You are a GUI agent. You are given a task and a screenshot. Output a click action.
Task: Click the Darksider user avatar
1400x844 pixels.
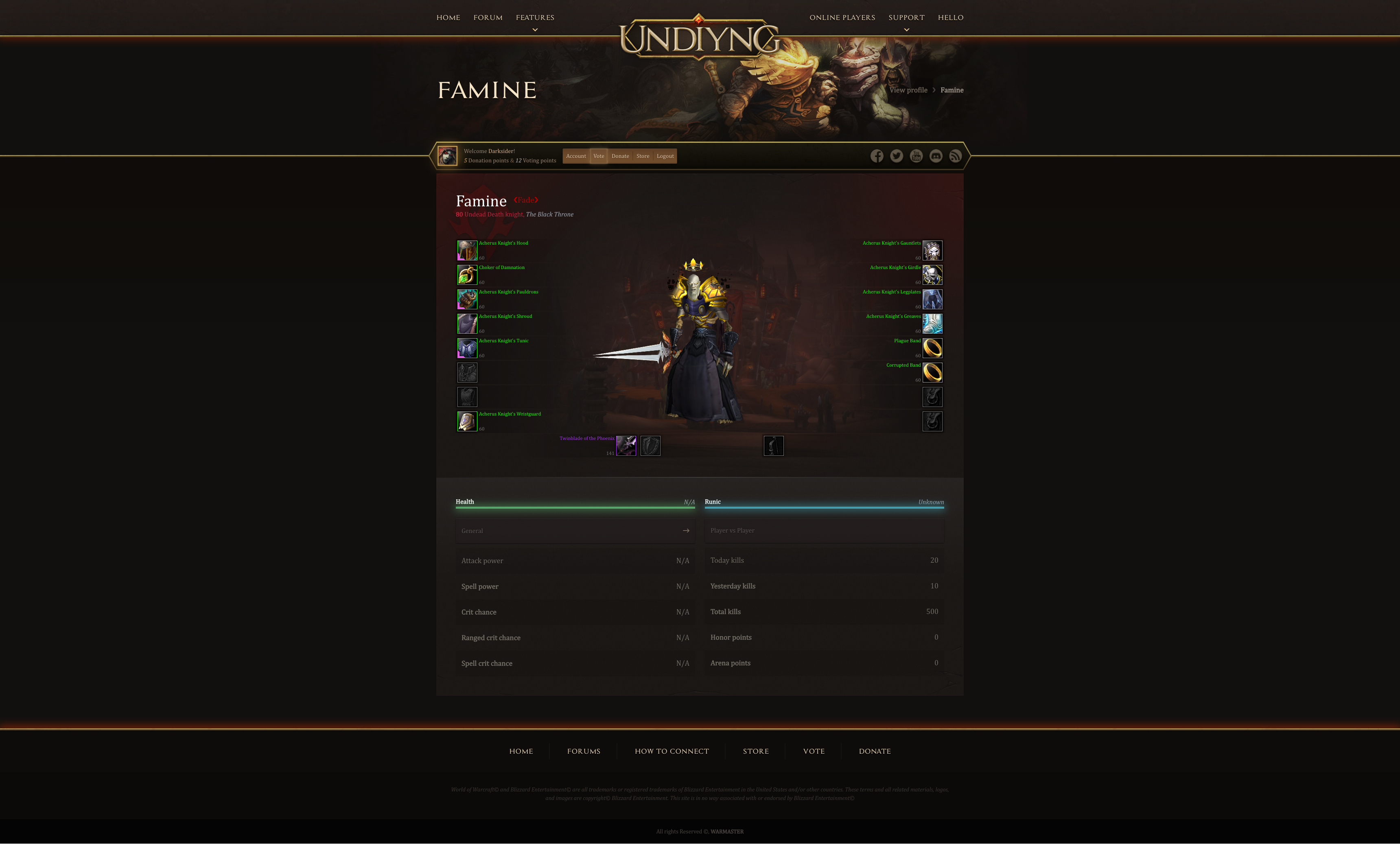pos(447,156)
